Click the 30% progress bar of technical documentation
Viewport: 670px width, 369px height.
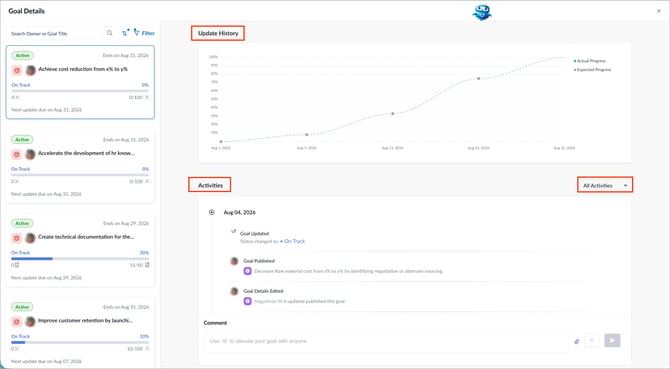(x=80, y=258)
